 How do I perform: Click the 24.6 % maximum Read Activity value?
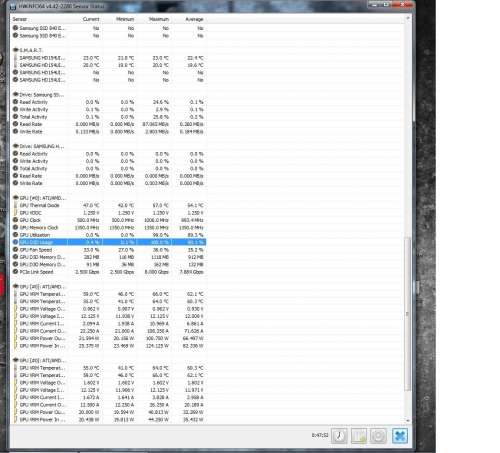(161, 102)
